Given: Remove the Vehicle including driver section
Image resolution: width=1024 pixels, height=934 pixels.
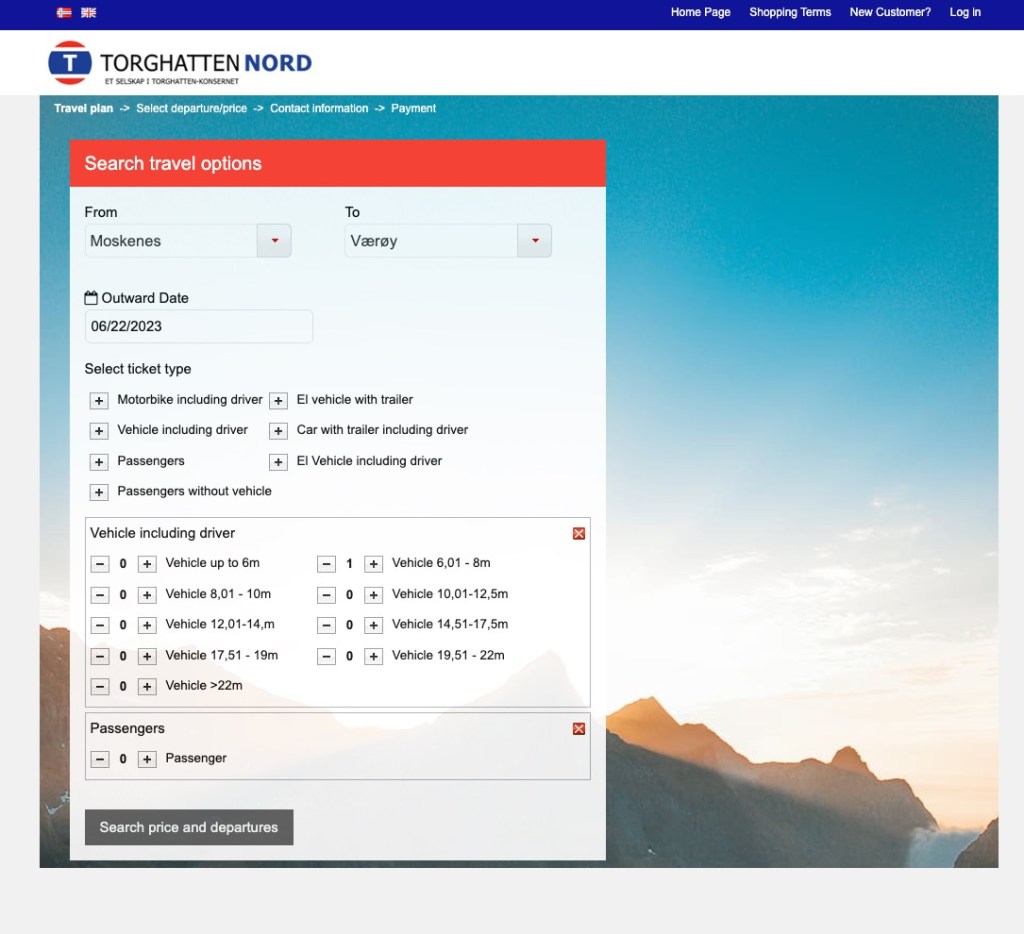Looking at the screenshot, I should (x=578, y=534).
